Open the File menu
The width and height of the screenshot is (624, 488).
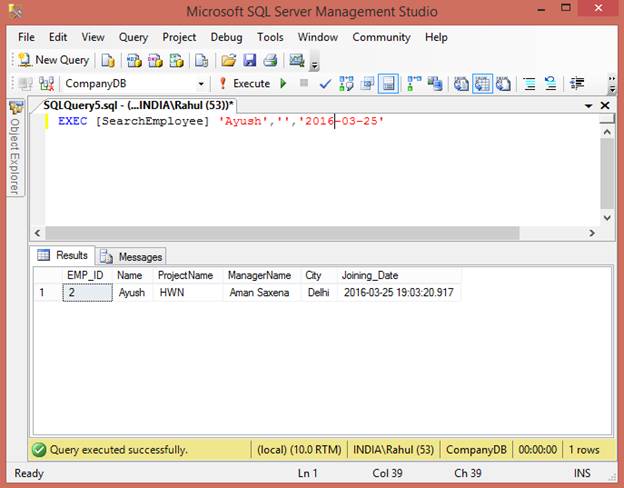point(26,37)
